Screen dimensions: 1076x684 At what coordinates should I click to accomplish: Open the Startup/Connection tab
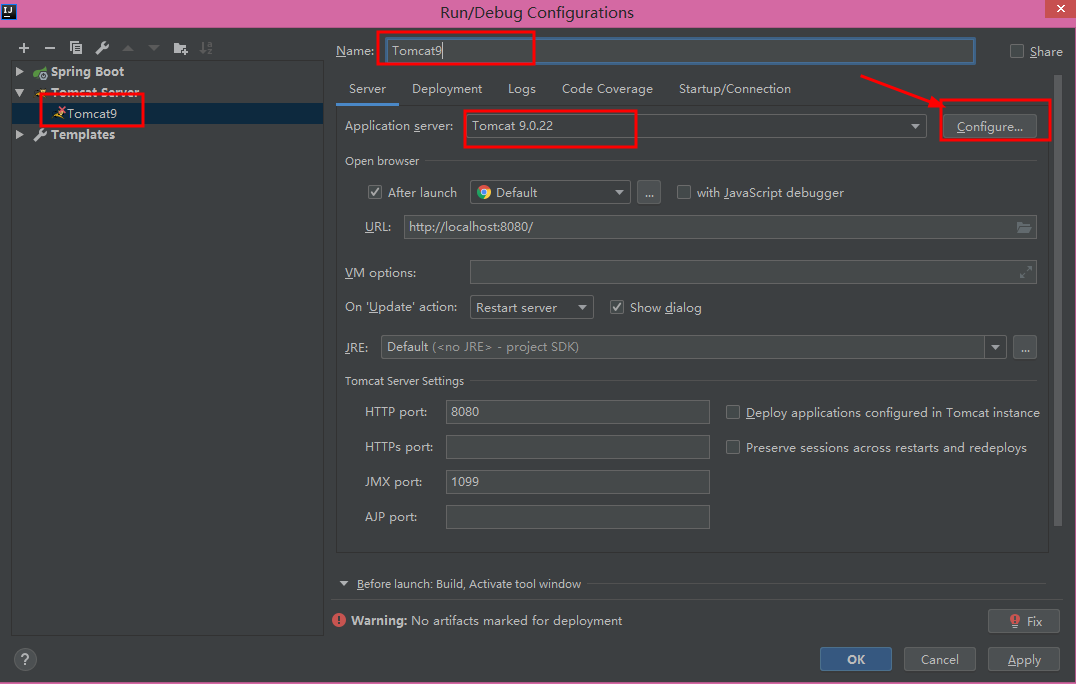point(734,89)
